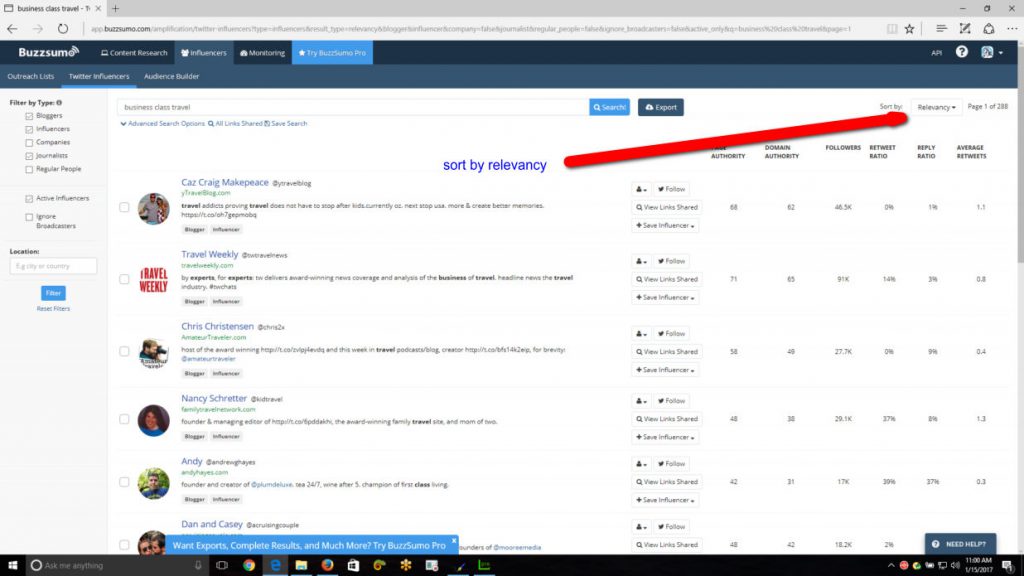Open the NEED HELP? widget
1024x576 pixels.
coord(960,544)
